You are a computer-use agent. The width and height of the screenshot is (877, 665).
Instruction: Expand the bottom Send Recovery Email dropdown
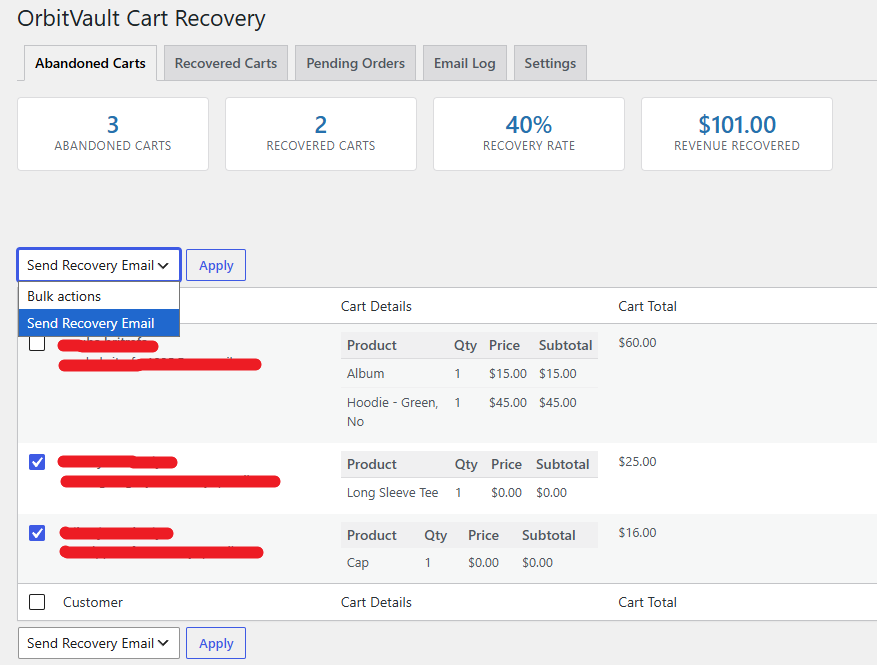point(99,643)
